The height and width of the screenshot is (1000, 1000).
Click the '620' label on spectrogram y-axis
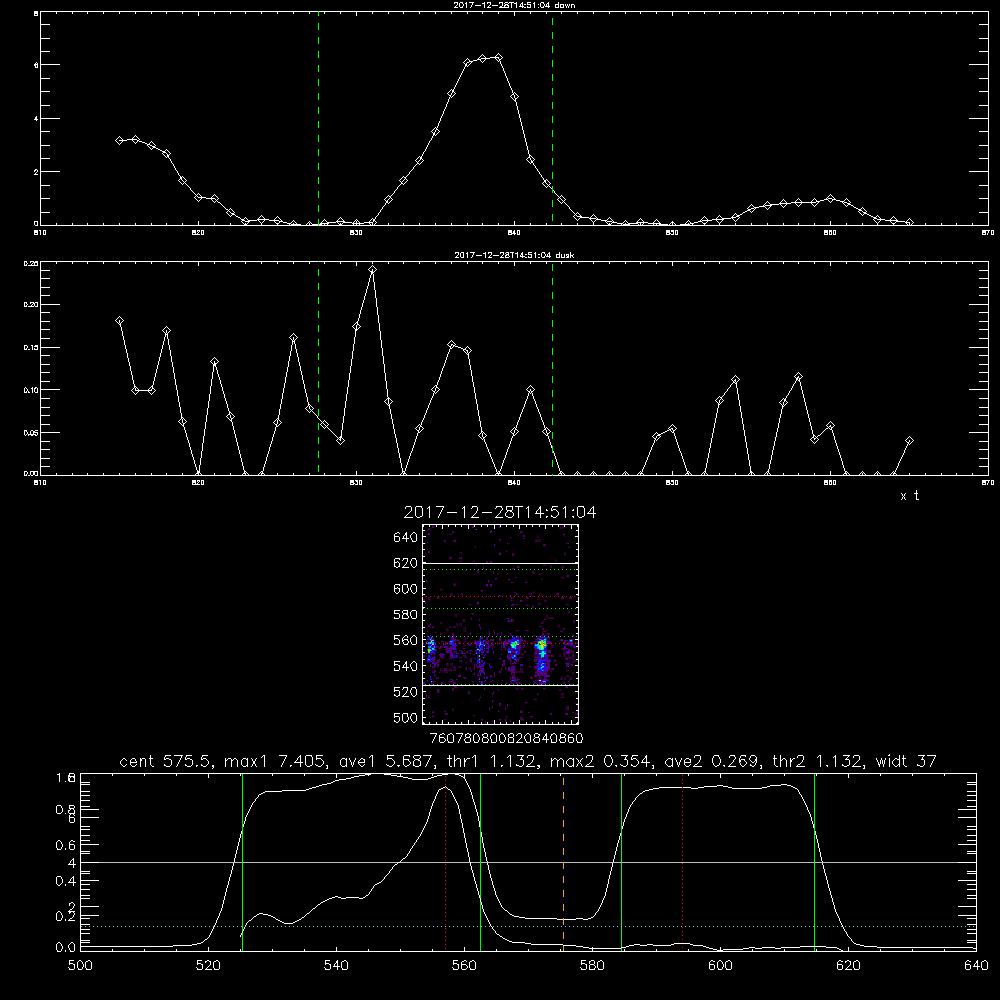tap(406, 563)
